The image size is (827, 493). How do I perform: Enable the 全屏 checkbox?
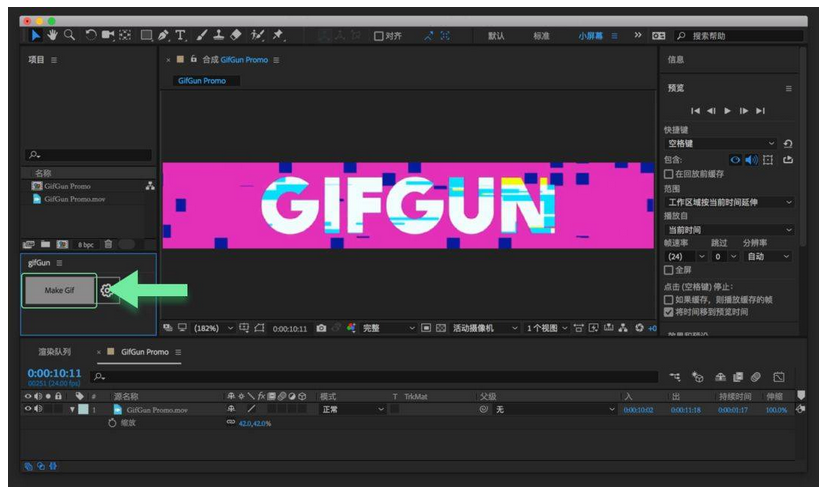(669, 270)
